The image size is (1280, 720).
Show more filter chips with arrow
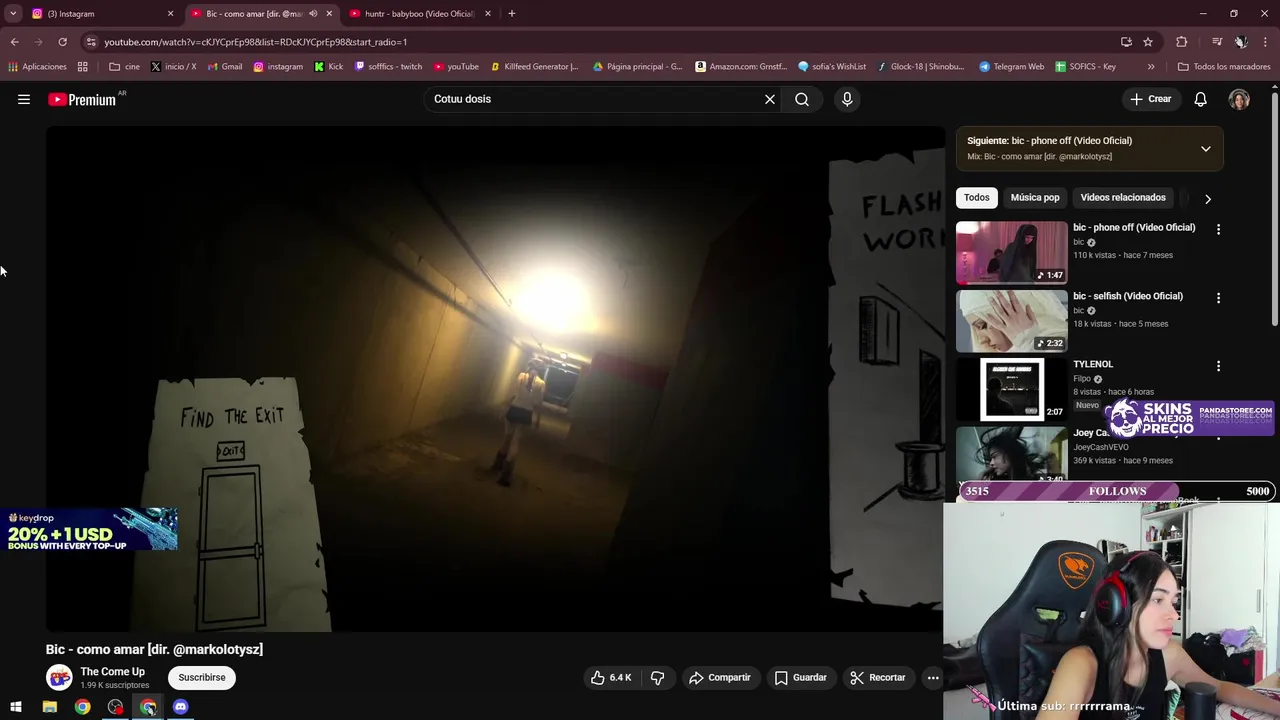1208,199
